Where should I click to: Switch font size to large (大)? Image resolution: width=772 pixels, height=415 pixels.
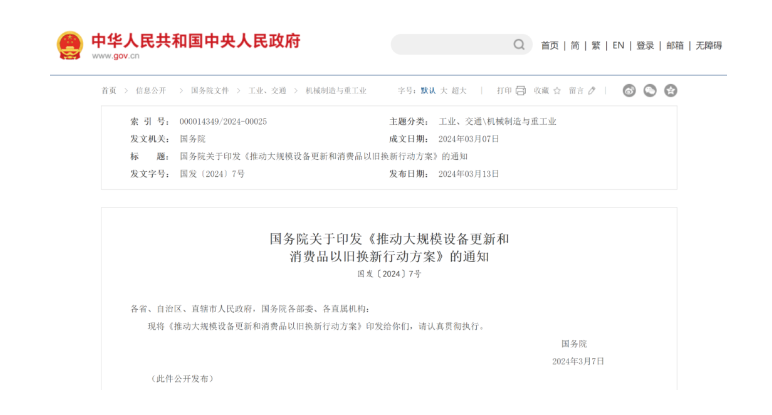point(444,91)
